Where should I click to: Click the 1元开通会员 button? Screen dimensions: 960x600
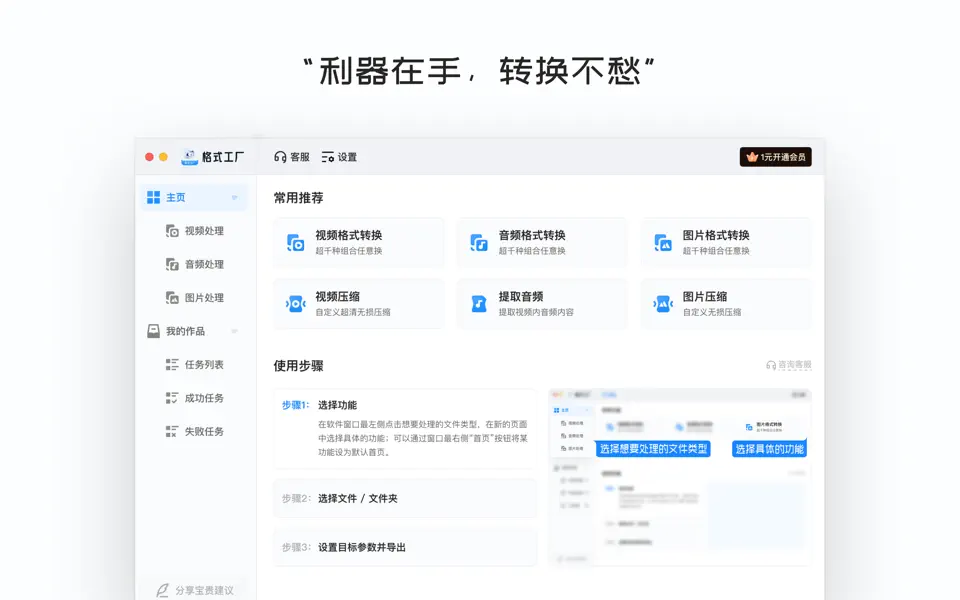pos(778,156)
